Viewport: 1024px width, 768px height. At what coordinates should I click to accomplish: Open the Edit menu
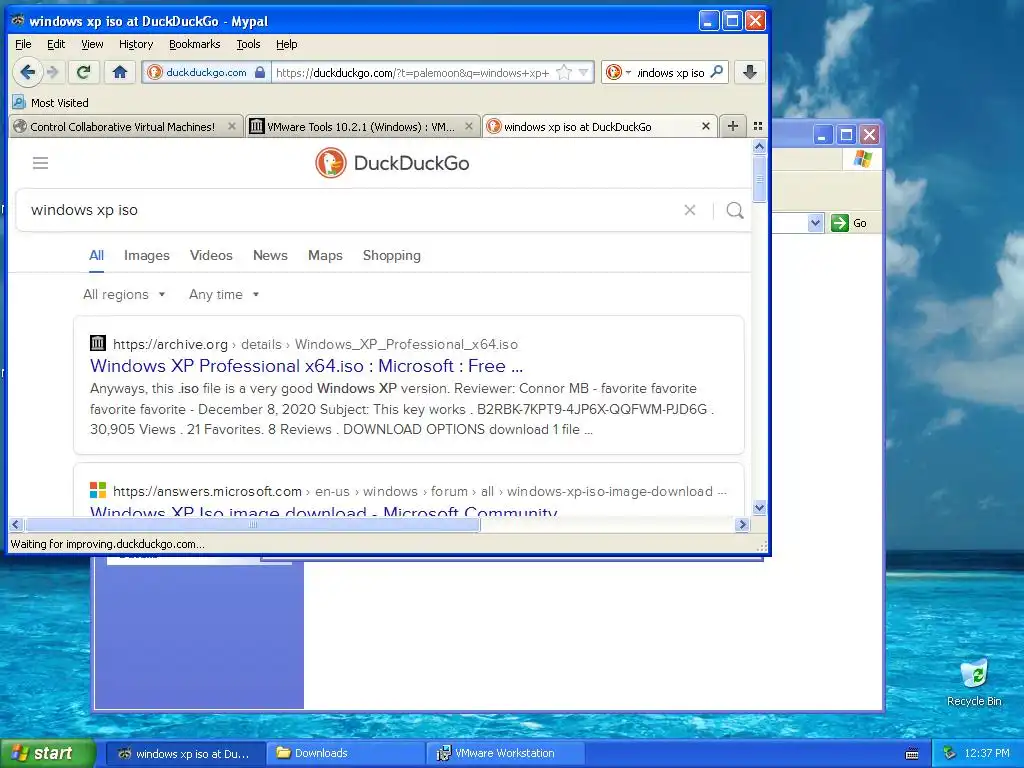tap(56, 44)
